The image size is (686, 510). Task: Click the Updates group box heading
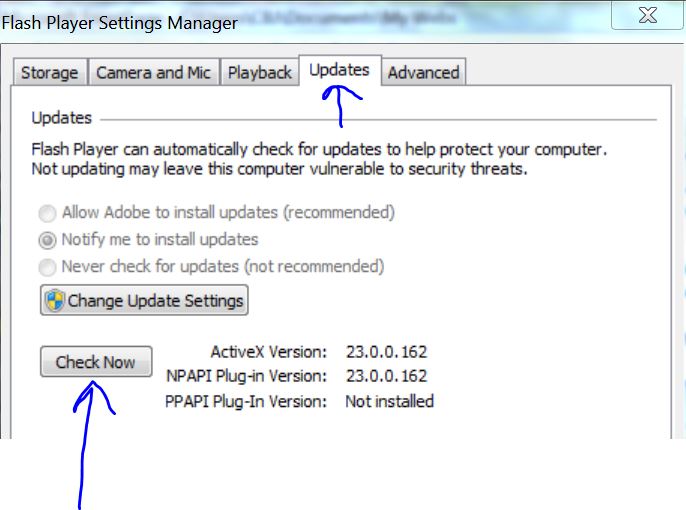point(62,118)
